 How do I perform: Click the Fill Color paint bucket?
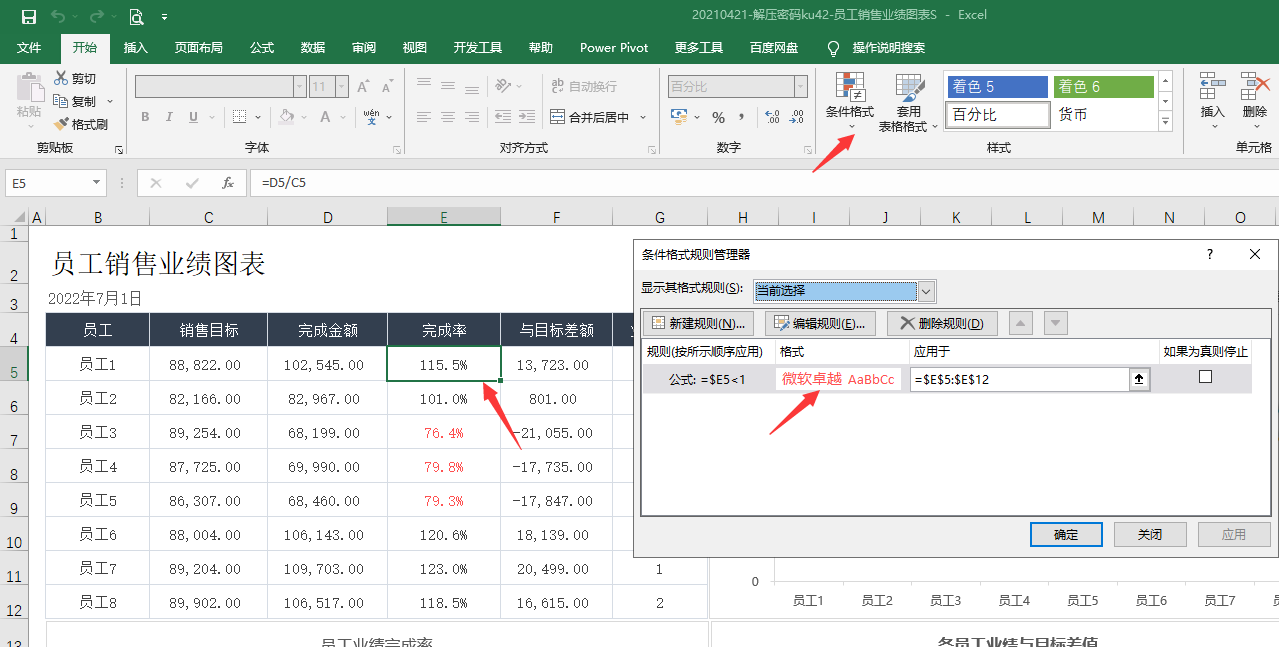click(x=287, y=117)
